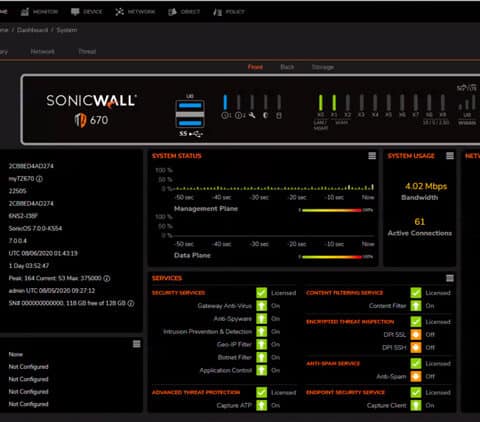Screen dimensions: 480x422
Task: Open the POLICY top menu
Action: (x=229, y=12)
